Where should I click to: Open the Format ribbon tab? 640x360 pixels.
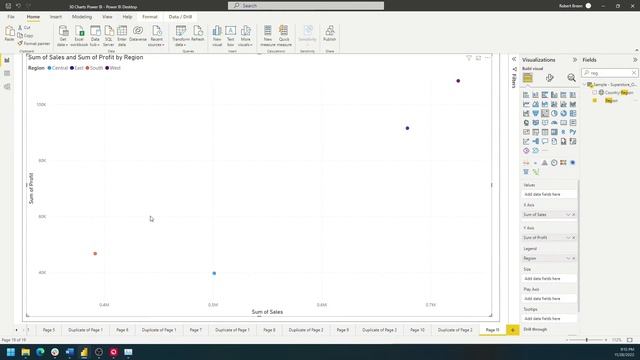pos(150,17)
